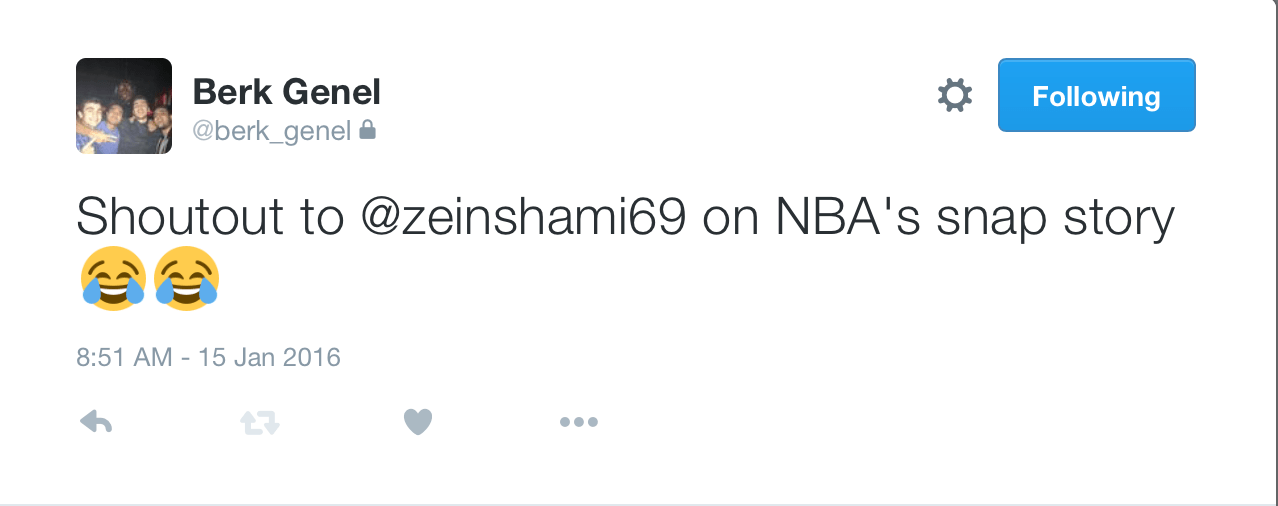Click the first laughing-crying emoji
1278x506 pixels.
coord(112,279)
